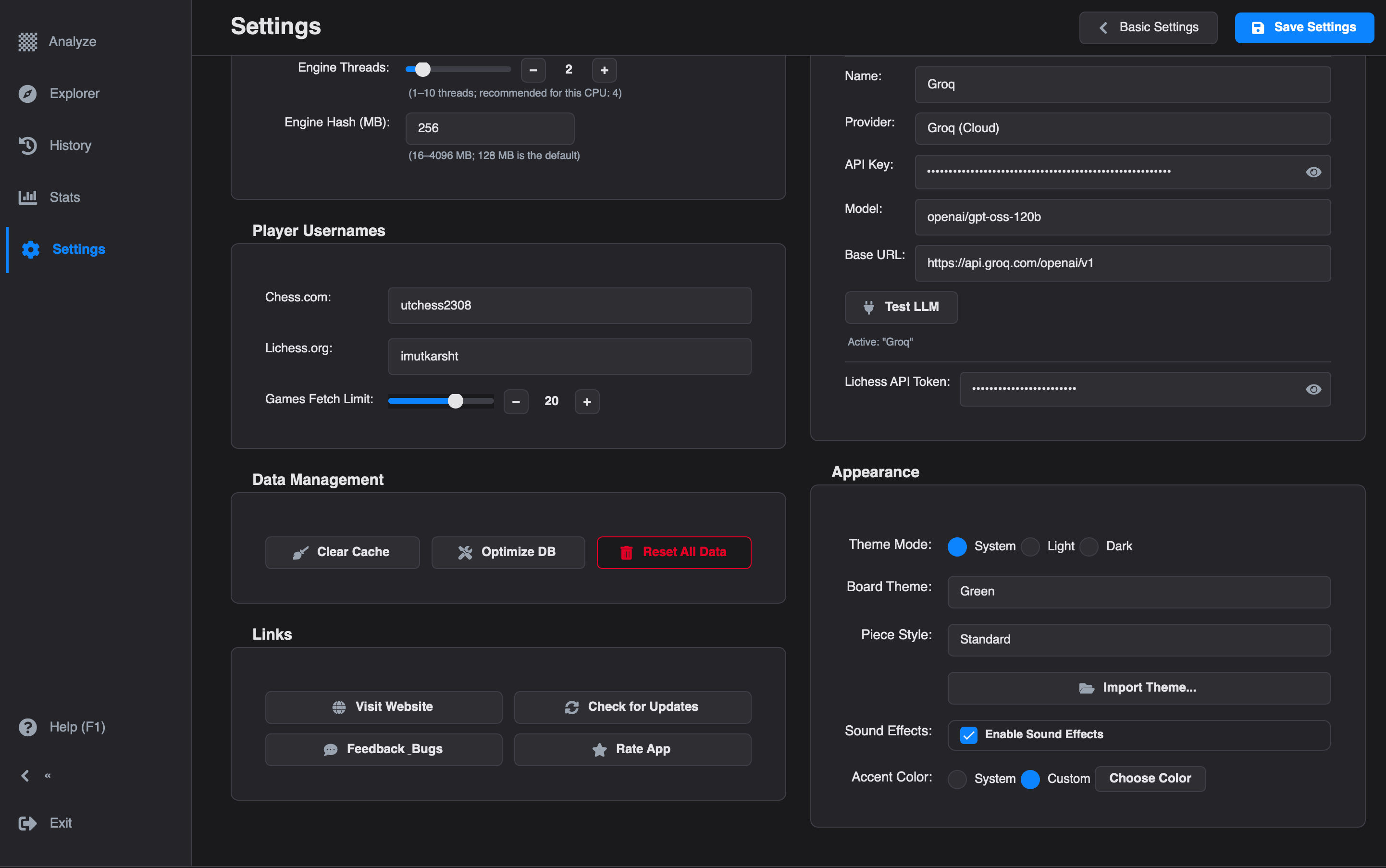1386x868 pixels.
Task: Click the broom icon on Clear Cache
Action: (300, 552)
